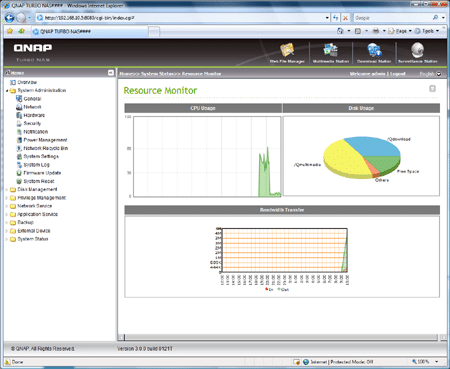Open a new blank browser tab

154,32
